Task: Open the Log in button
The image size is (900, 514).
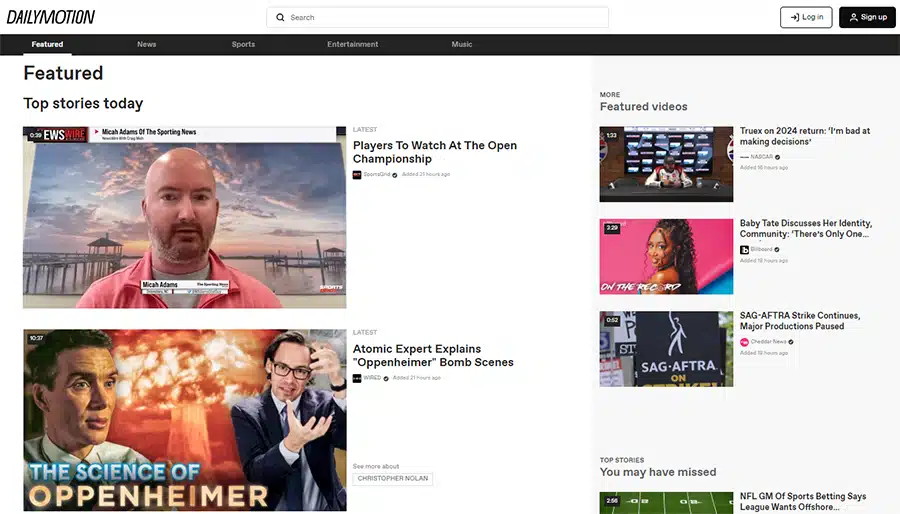Action: click(806, 17)
